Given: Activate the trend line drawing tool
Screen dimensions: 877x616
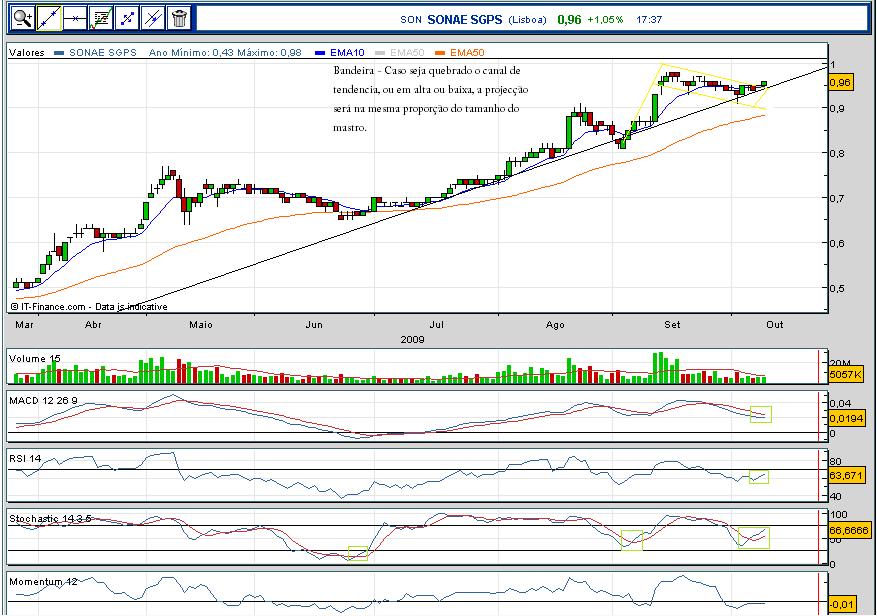Looking at the screenshot, I should click(49, 19).
